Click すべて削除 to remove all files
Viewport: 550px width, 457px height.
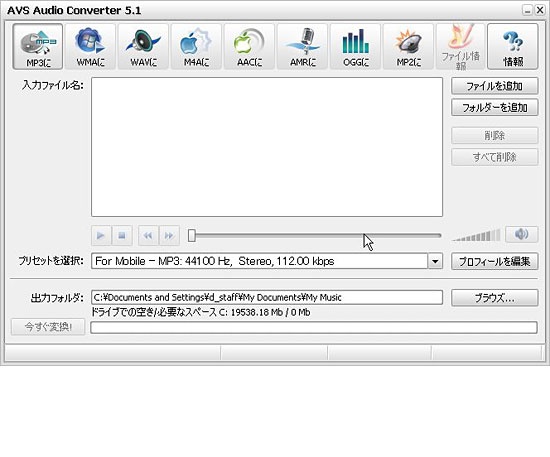point(495,157)
